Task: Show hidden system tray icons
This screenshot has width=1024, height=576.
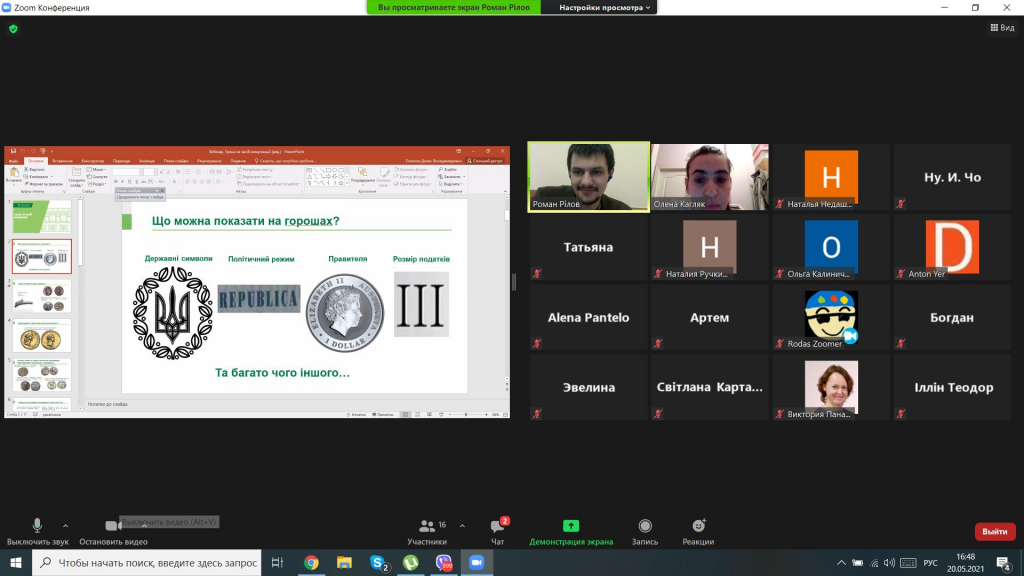Action: tap(841, 563)
